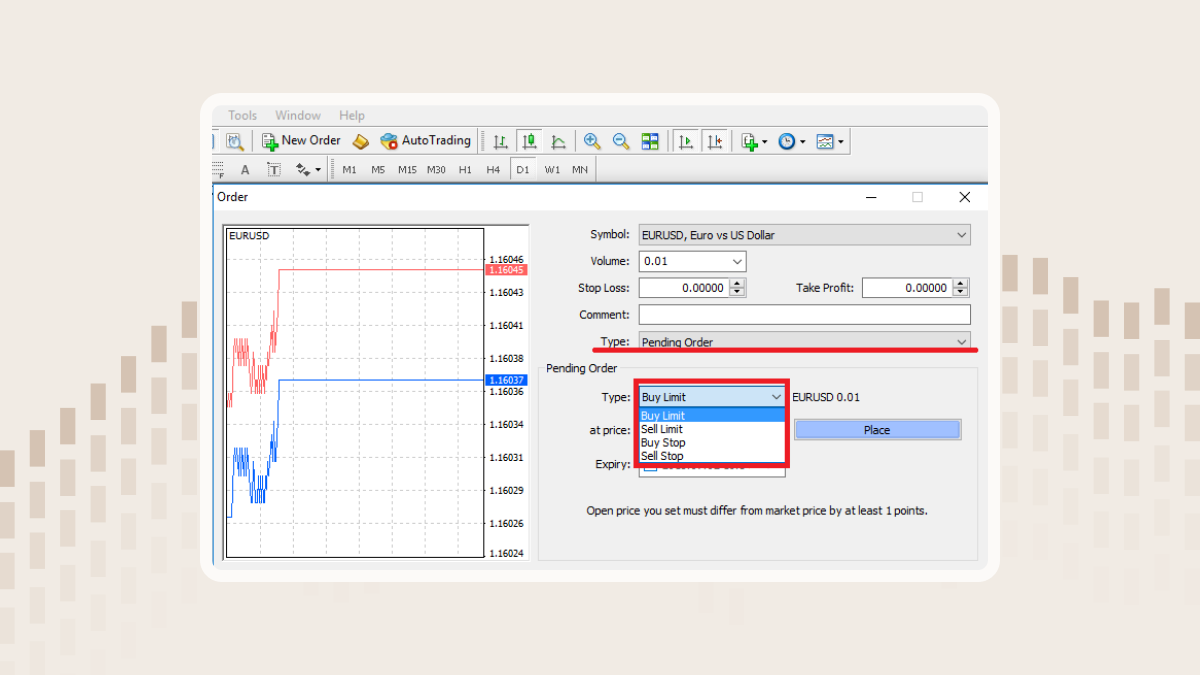Screen dimensions: 1200x675
Task: Expand the Templates dropdown arrow
Action: pos(841,142)
